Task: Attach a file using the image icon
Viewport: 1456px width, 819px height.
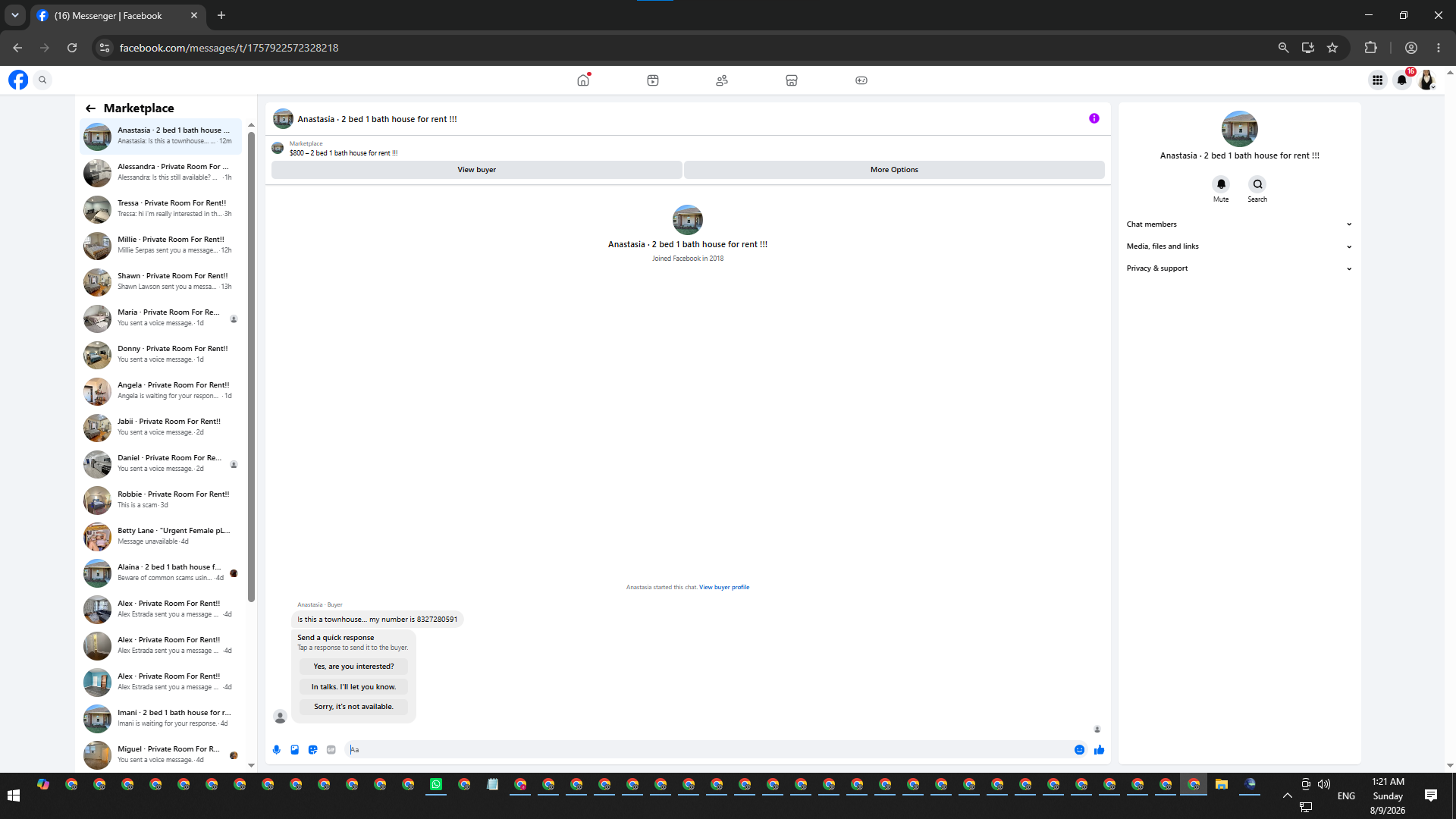Action: 295,750
